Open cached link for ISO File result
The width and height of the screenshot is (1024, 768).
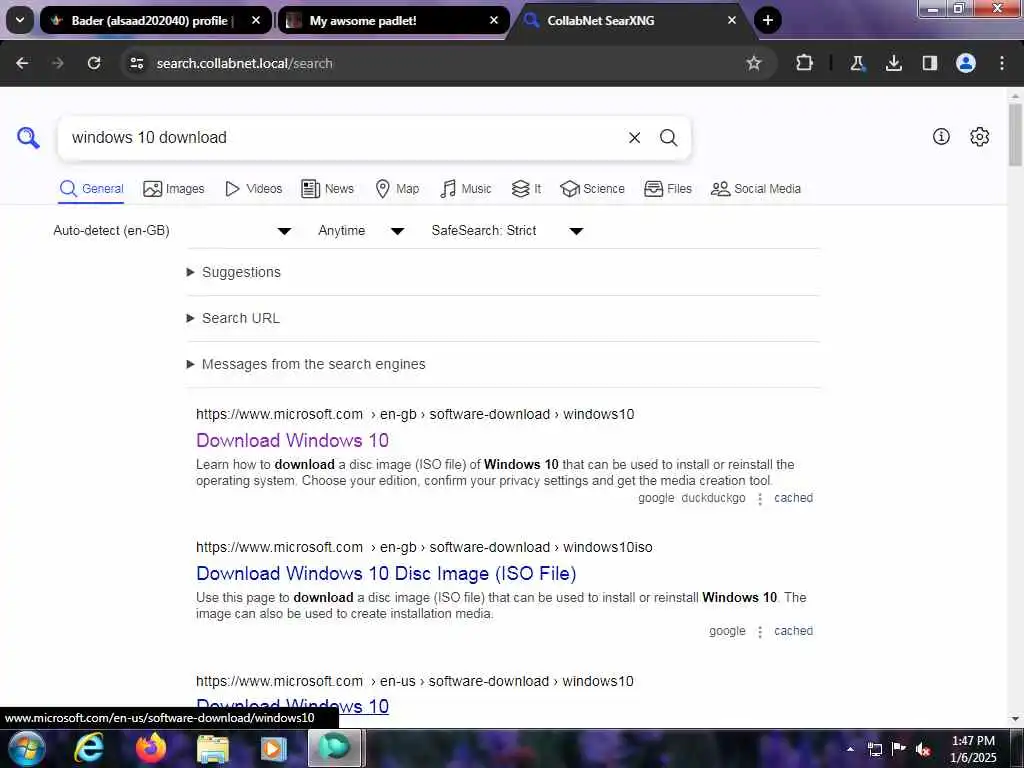[793, 631]
